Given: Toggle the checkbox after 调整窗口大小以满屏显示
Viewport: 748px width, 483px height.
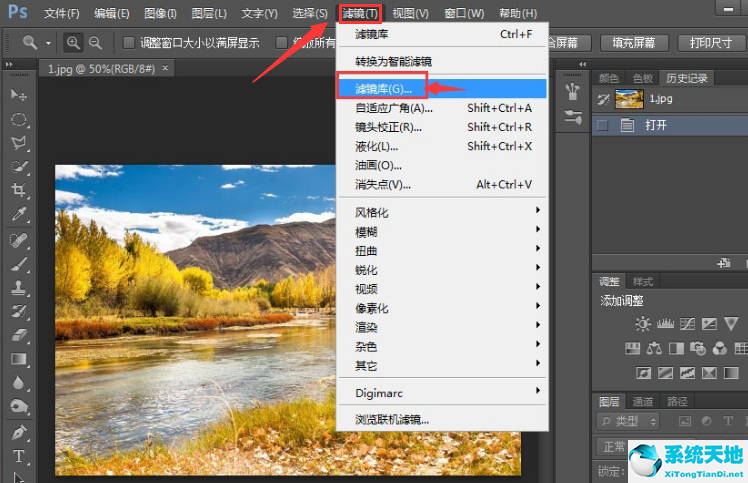Looking at the screenshot, I should coord(281,43).
